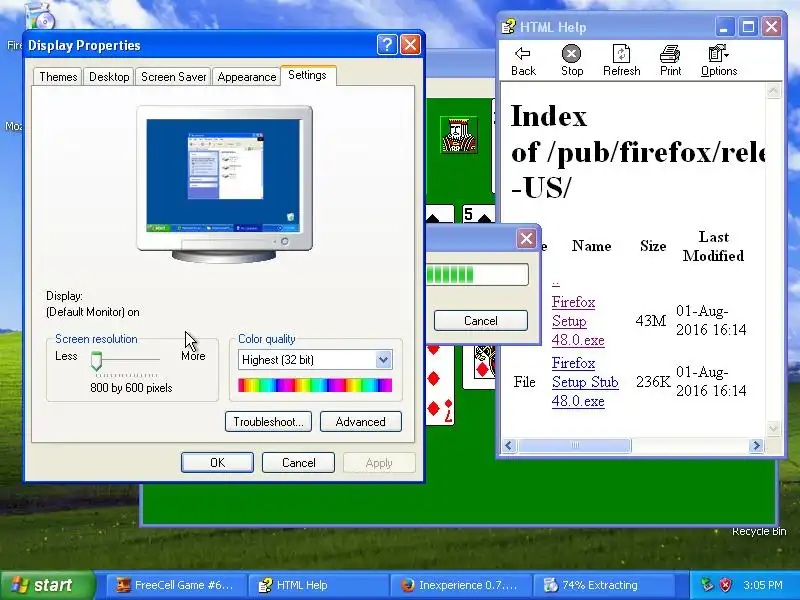Click the taskbar clock showing 3:05 PM
Viewport: 800px width, 600px height.
point(763,585)
